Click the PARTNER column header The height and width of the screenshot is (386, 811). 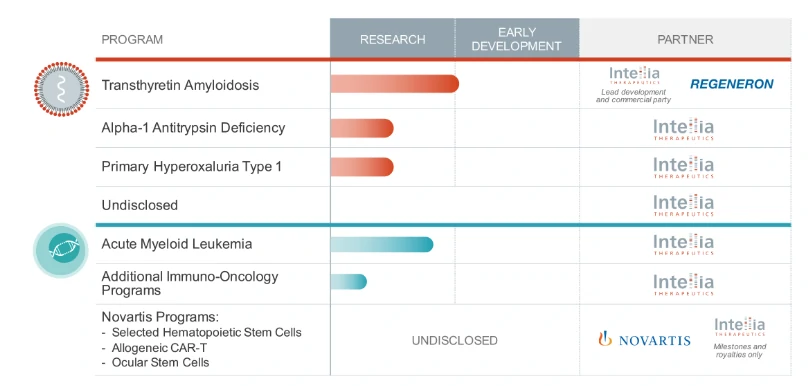point(685,39)
